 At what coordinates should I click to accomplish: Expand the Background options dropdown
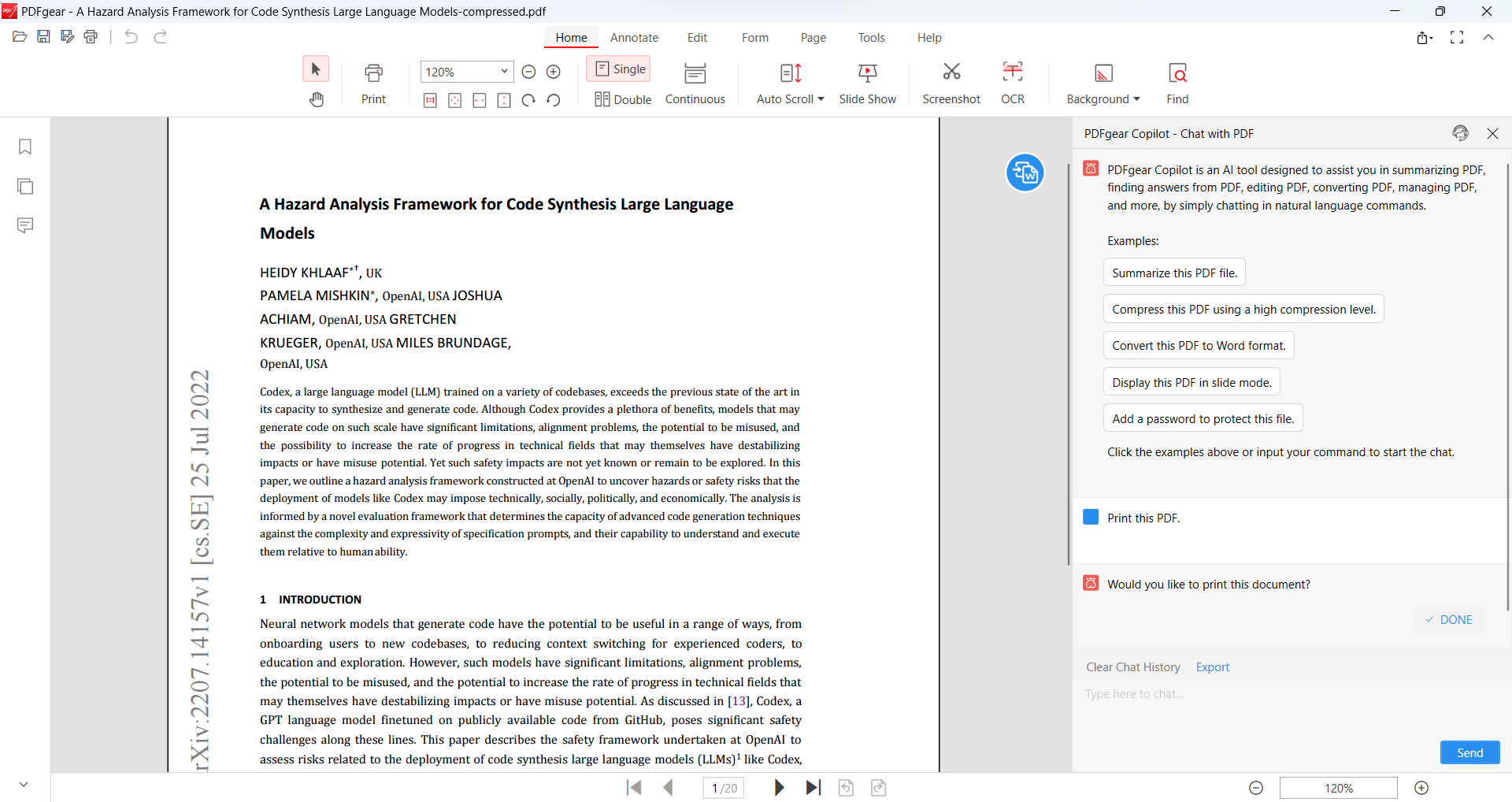point(1136,99)
